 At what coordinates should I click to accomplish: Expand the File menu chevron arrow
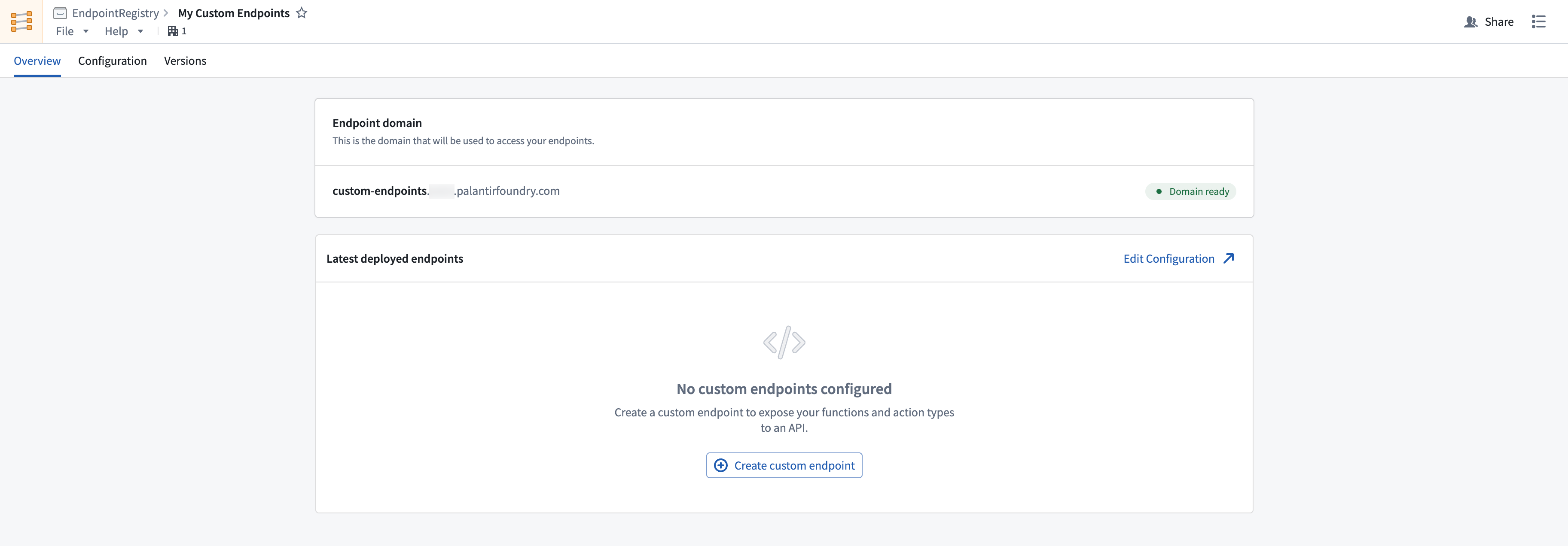(x=86, y=32)
